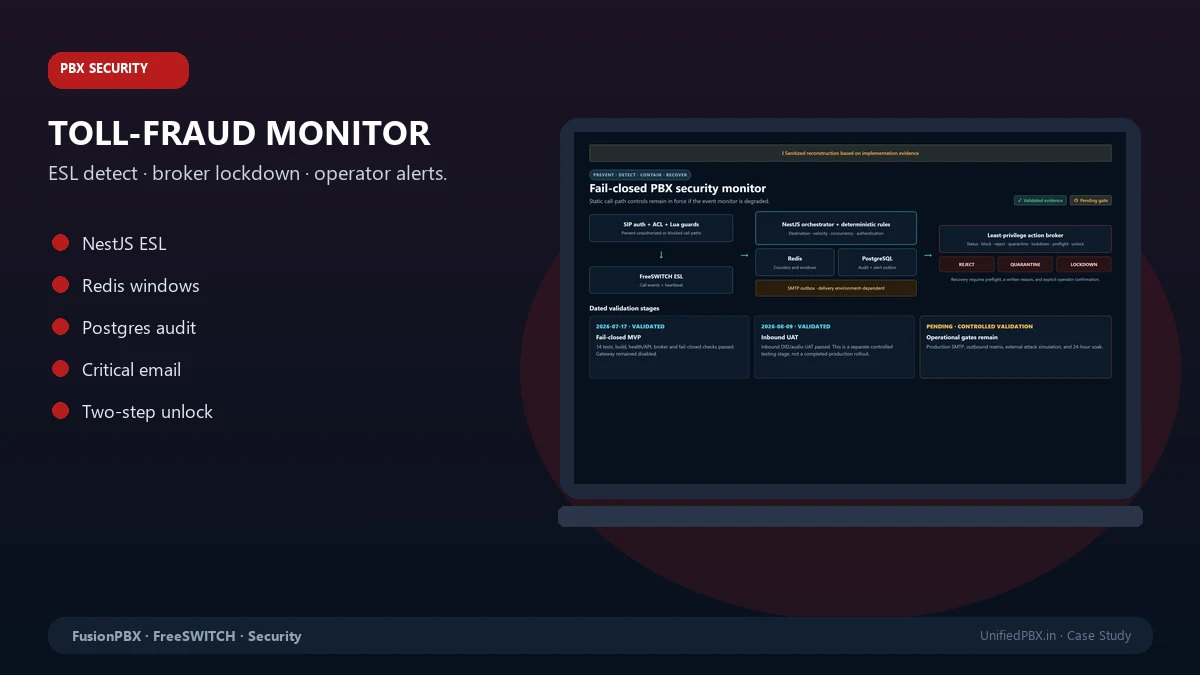Click the sanitized reconstruction notice banner

(850, 153)
